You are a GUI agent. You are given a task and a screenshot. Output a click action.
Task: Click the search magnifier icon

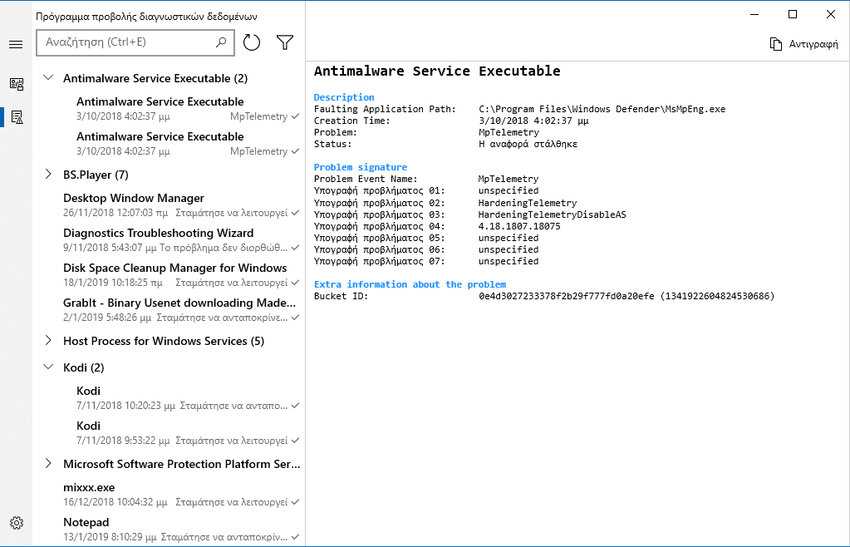(x=221, y=42)
